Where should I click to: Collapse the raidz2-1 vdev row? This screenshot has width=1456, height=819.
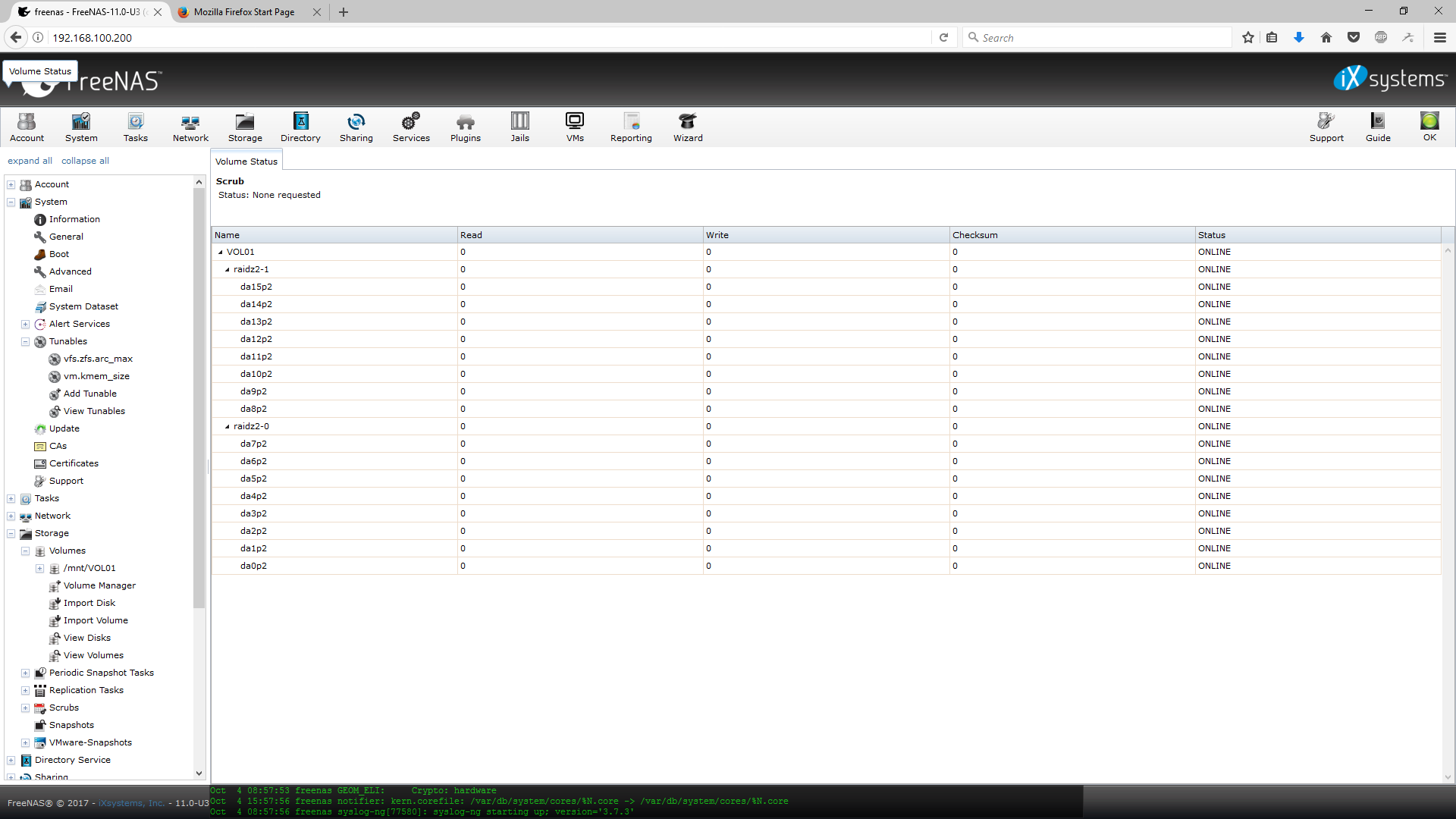point(227,270)
